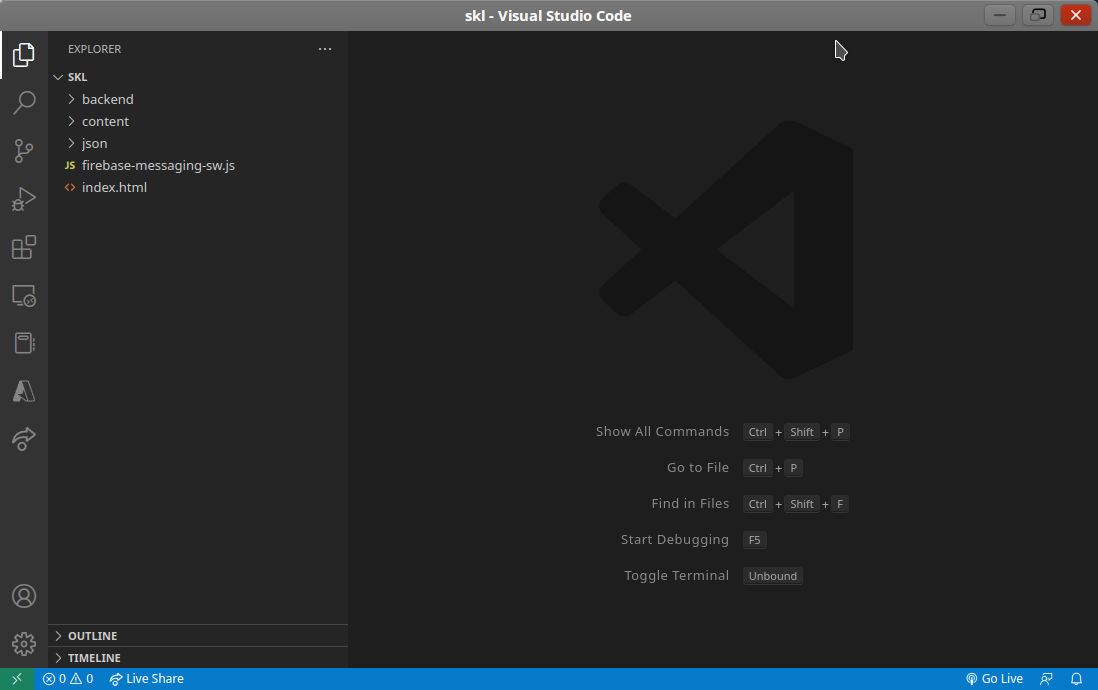Restore down the VS Code window
Viewport: 1098px width, 690px height.
1038,15
